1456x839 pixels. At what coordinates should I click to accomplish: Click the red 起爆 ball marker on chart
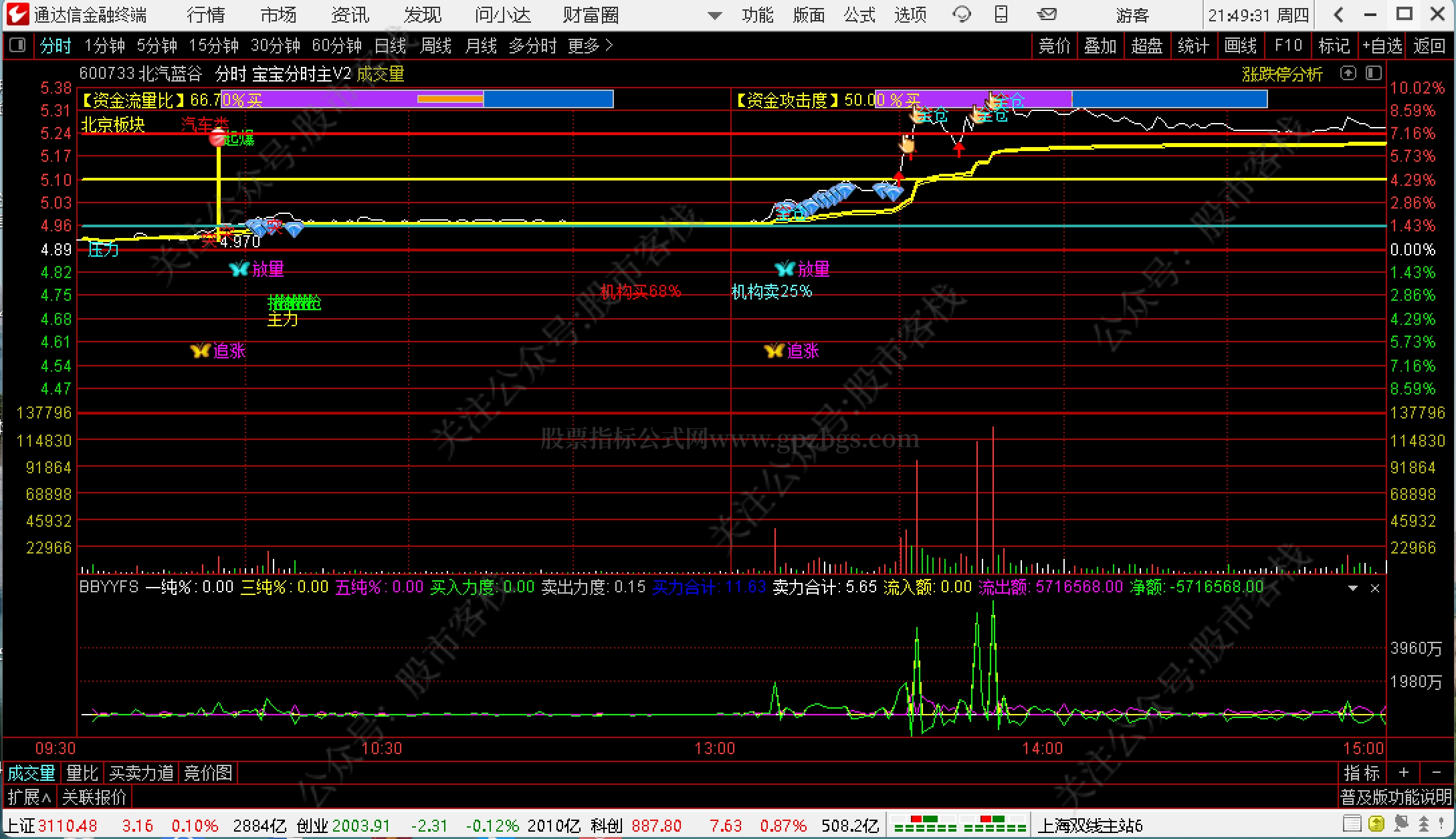217,138
